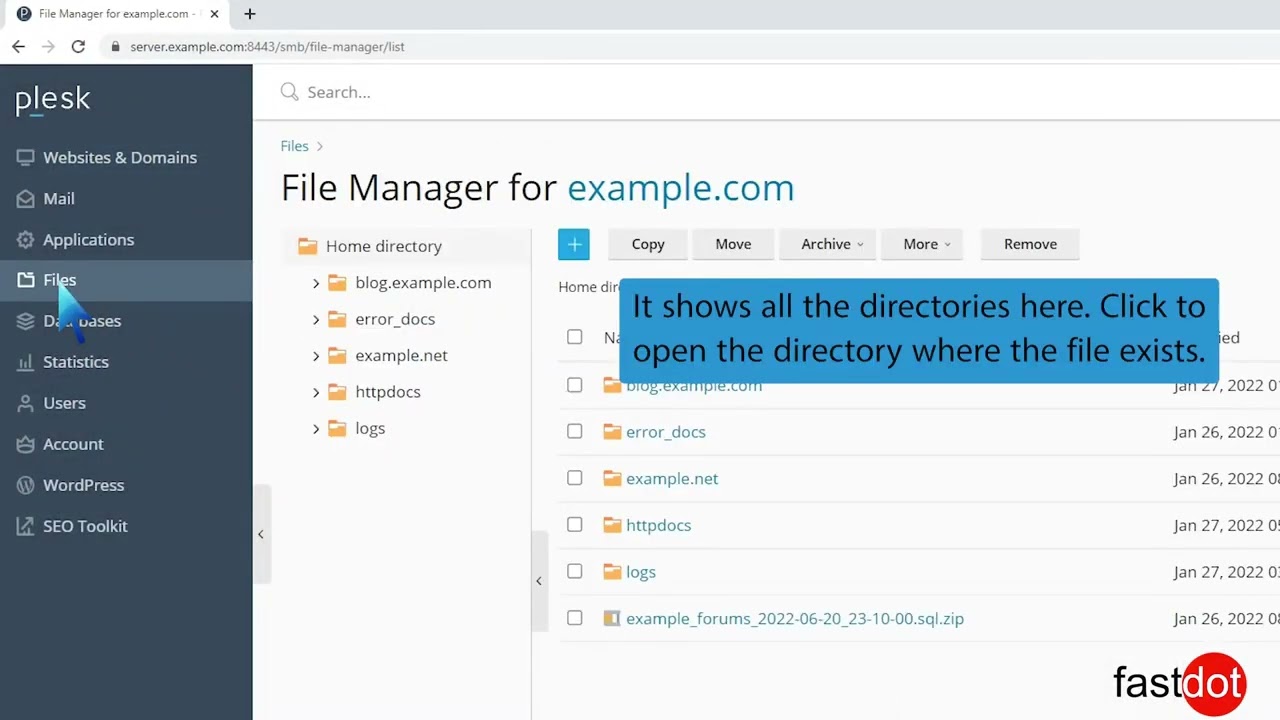Open the Files section in sidebar
The image size is (1280, 720).
59,280
